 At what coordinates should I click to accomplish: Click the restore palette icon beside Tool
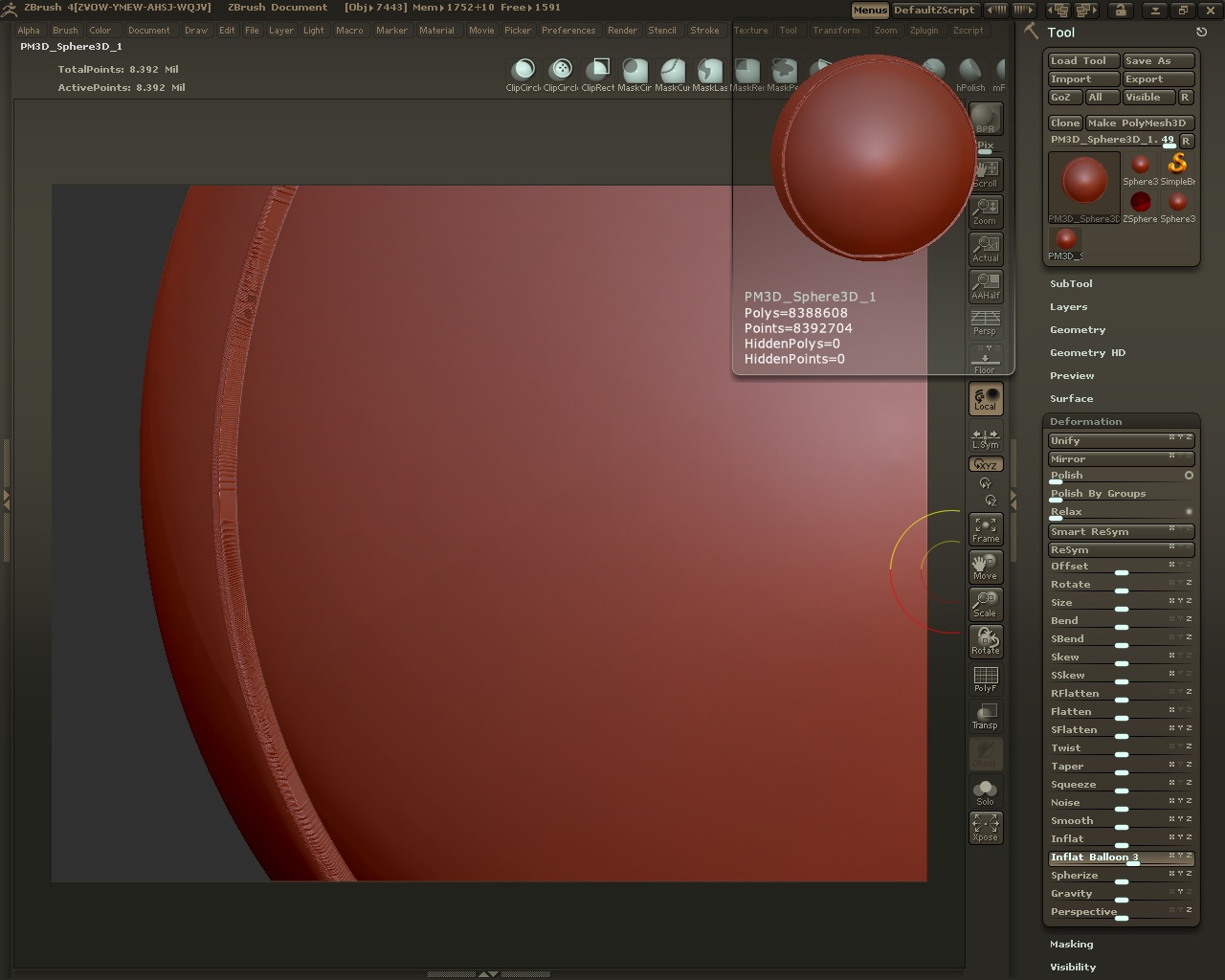pos(1201,32)
